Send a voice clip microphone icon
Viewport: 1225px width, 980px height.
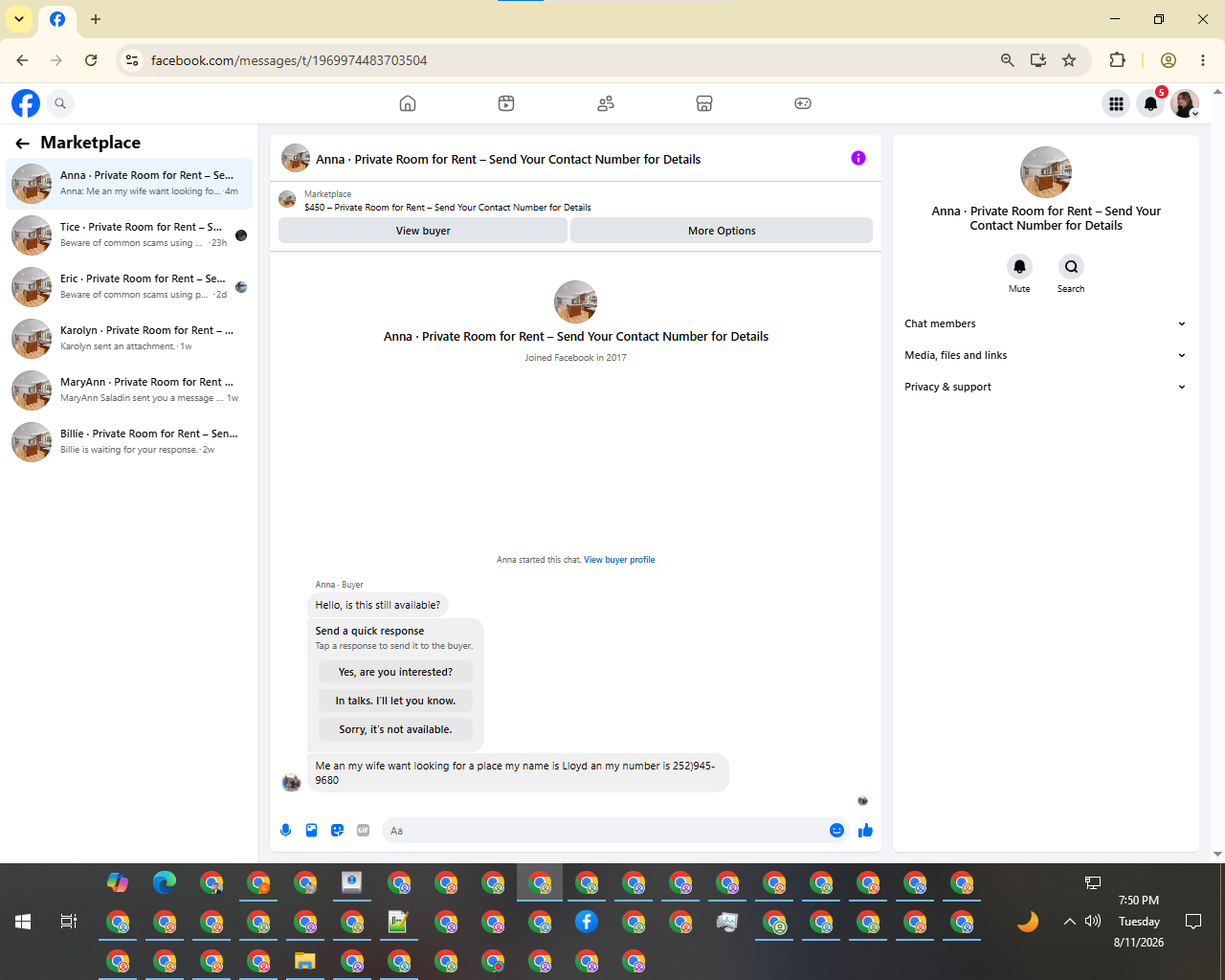click(285, 831)
